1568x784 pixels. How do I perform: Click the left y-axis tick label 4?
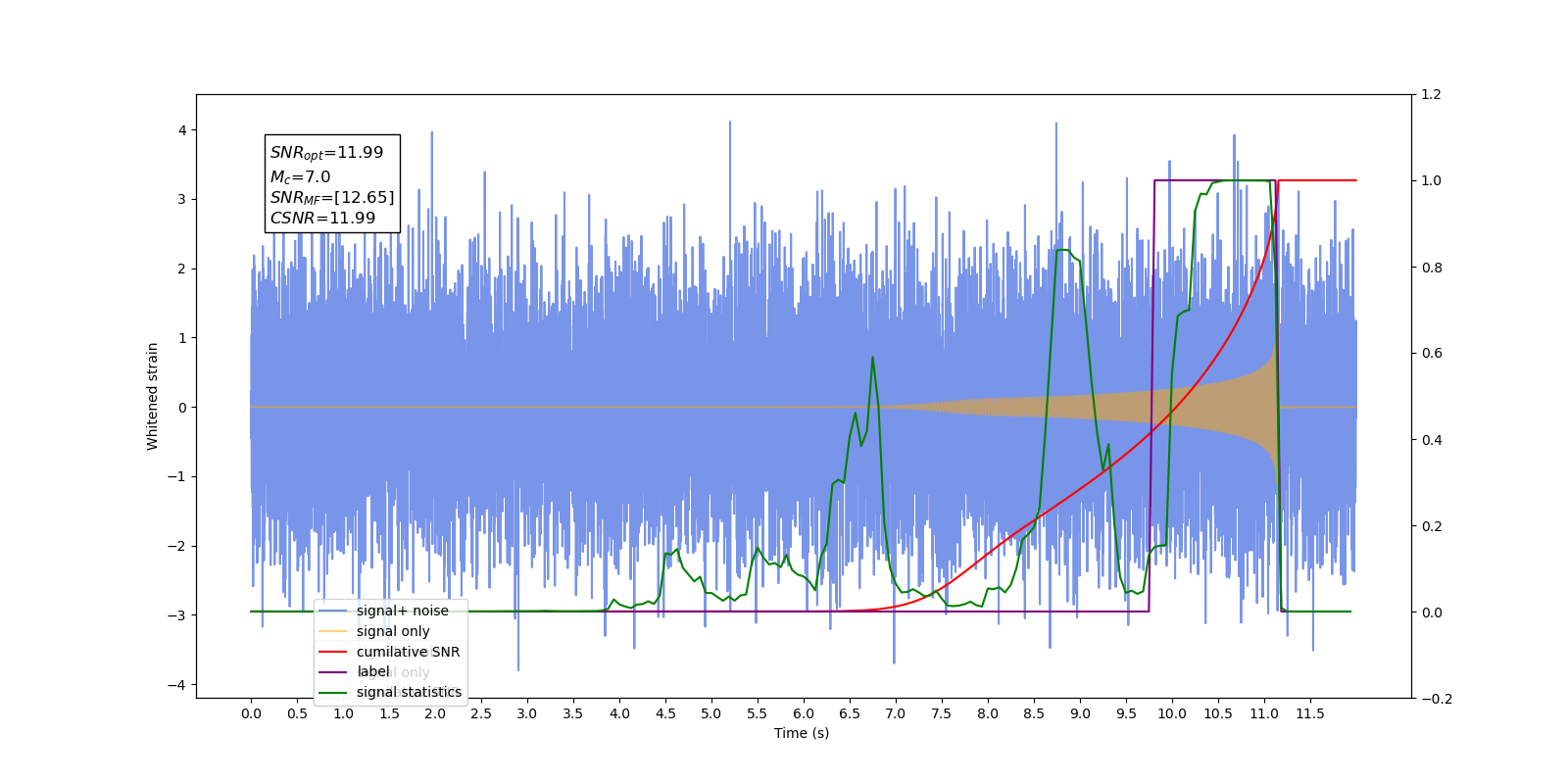(x=181, y=130)
